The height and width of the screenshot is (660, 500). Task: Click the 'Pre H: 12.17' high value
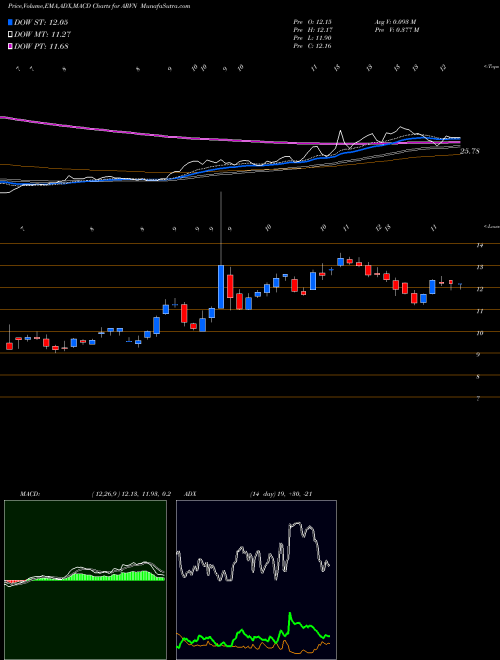312,30
